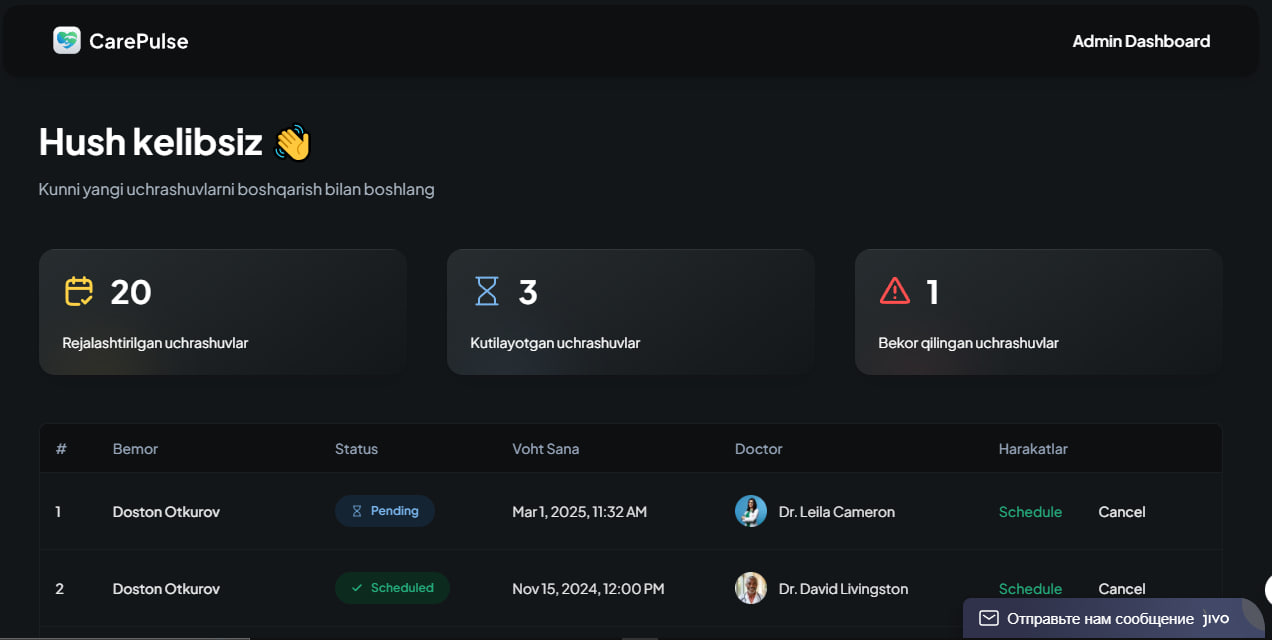This screenshot has width=1272, height=640.
Task: Click the Pending status badge
Action: tap(385, 511)
